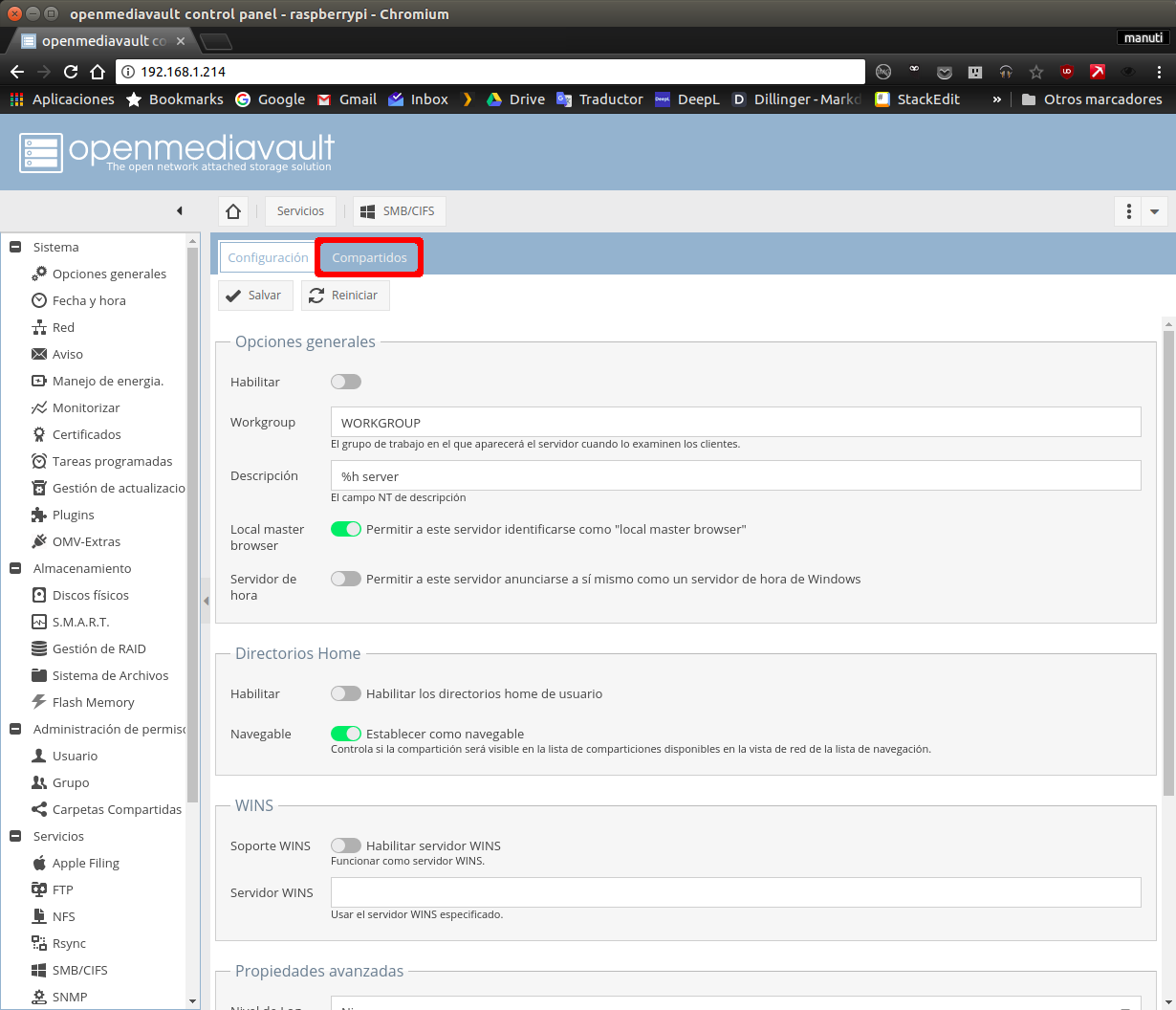Screen dimensions: 1176x1010
Task: Click the Chromium reload page icon
Action: (x=71, y=72)
